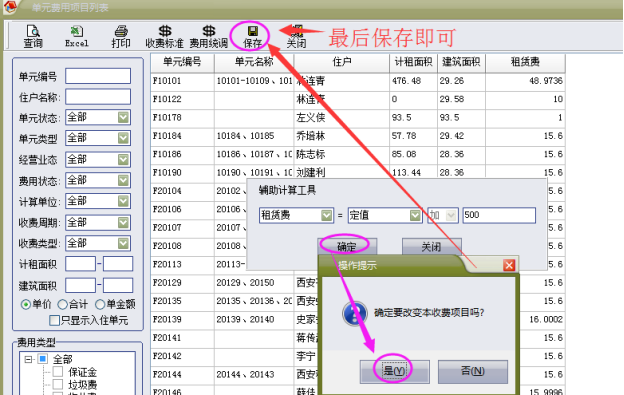Click the cell 20139、20140
Screen dimensions: 624x395
click(254, 319)
